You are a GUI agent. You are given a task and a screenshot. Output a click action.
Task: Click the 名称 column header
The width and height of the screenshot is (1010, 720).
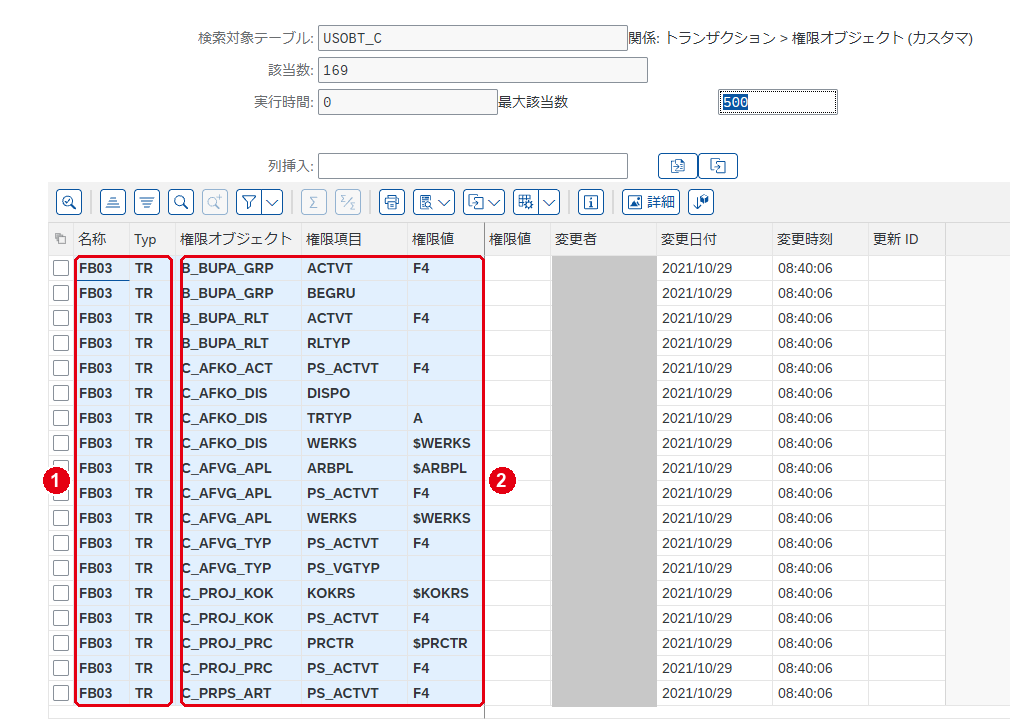pyautogui.click(x=102, y=239)
